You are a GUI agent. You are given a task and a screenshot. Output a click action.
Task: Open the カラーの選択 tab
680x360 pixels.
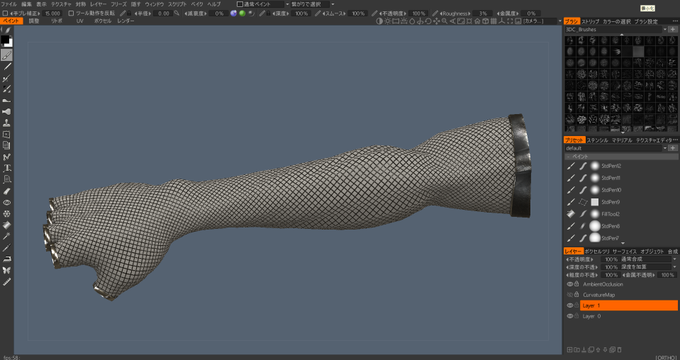coord(617,21)
